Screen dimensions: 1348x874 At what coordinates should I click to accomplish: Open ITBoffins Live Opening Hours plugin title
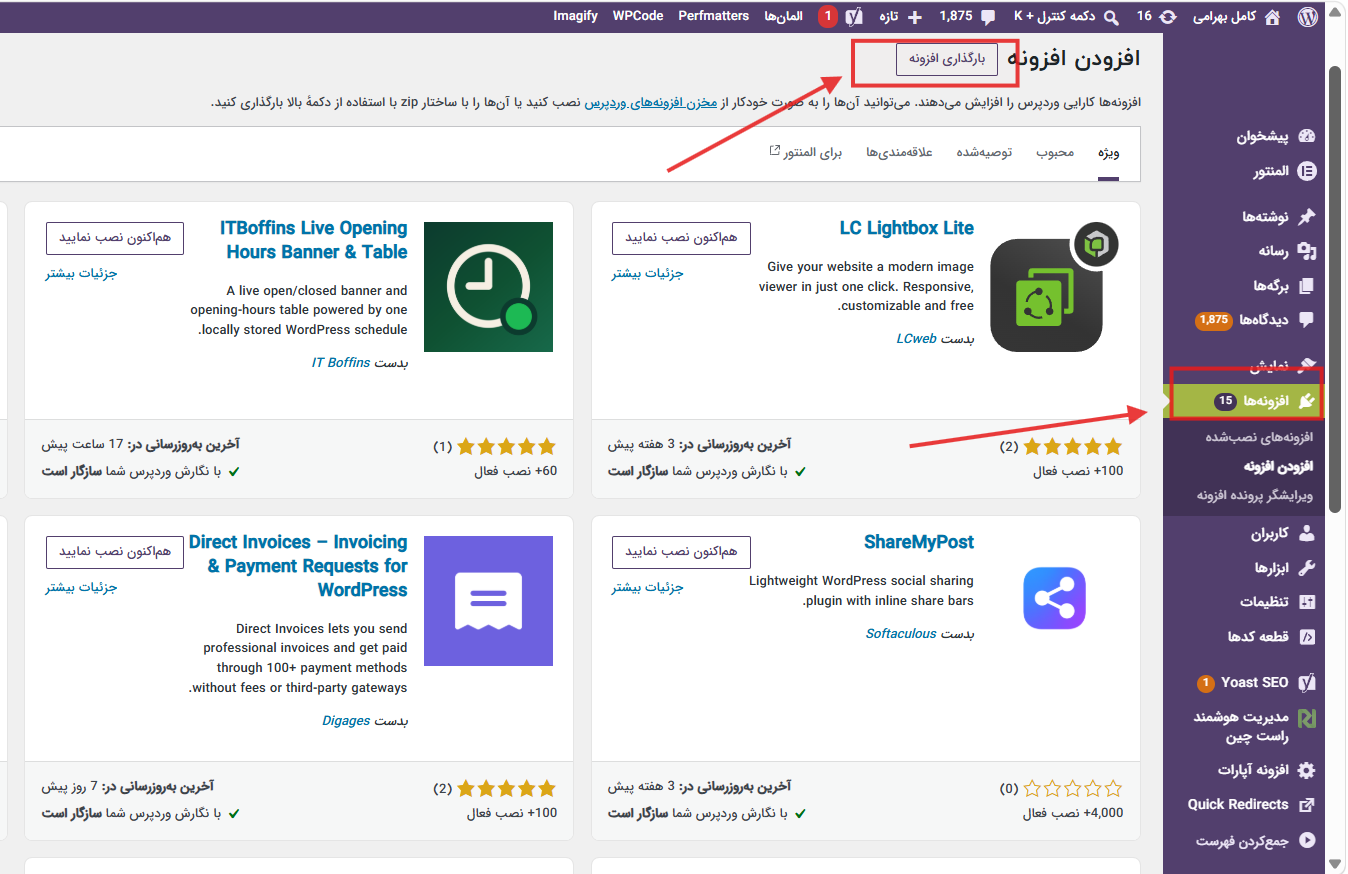[x=314, y=240]
